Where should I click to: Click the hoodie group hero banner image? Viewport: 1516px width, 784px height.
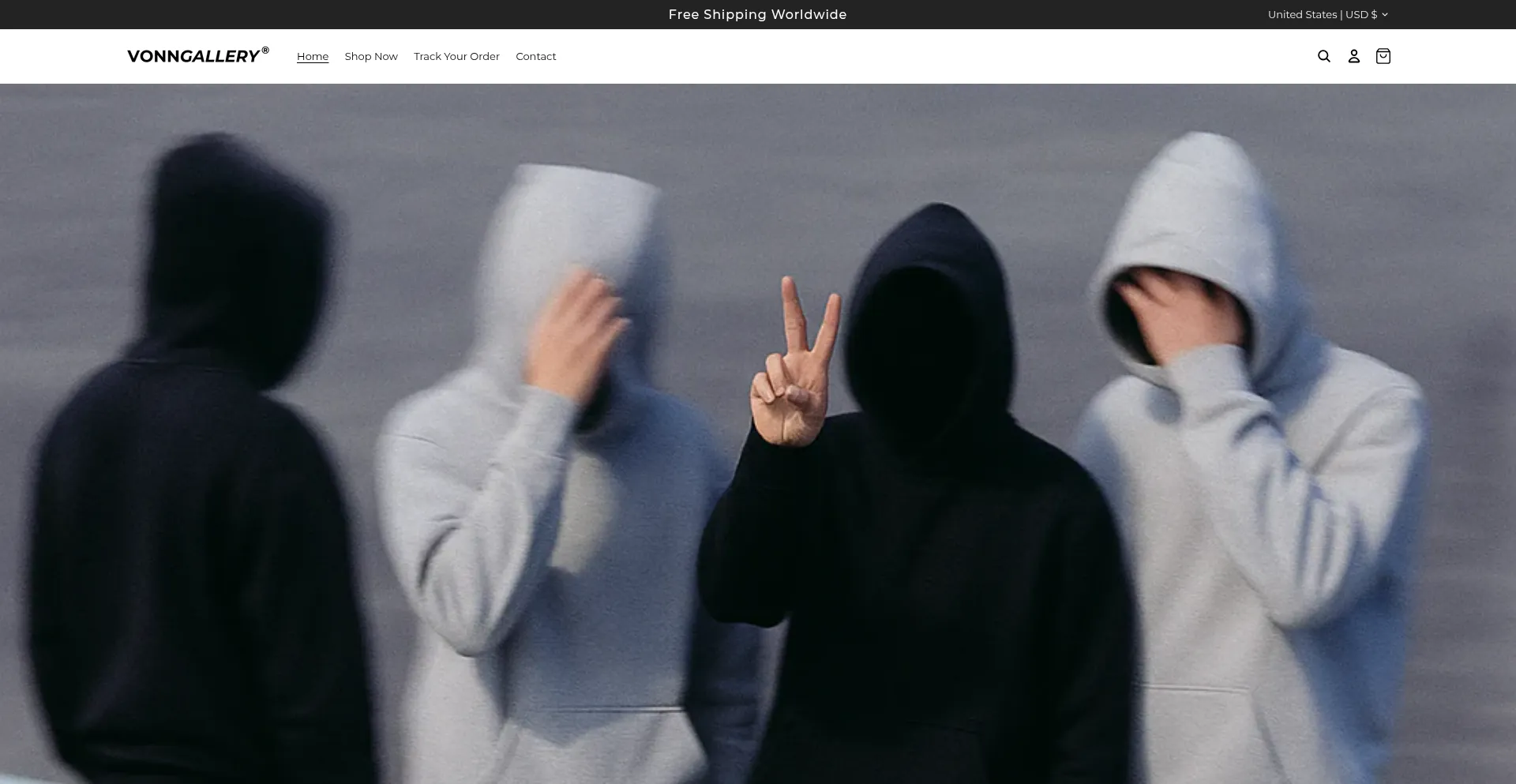758,433
